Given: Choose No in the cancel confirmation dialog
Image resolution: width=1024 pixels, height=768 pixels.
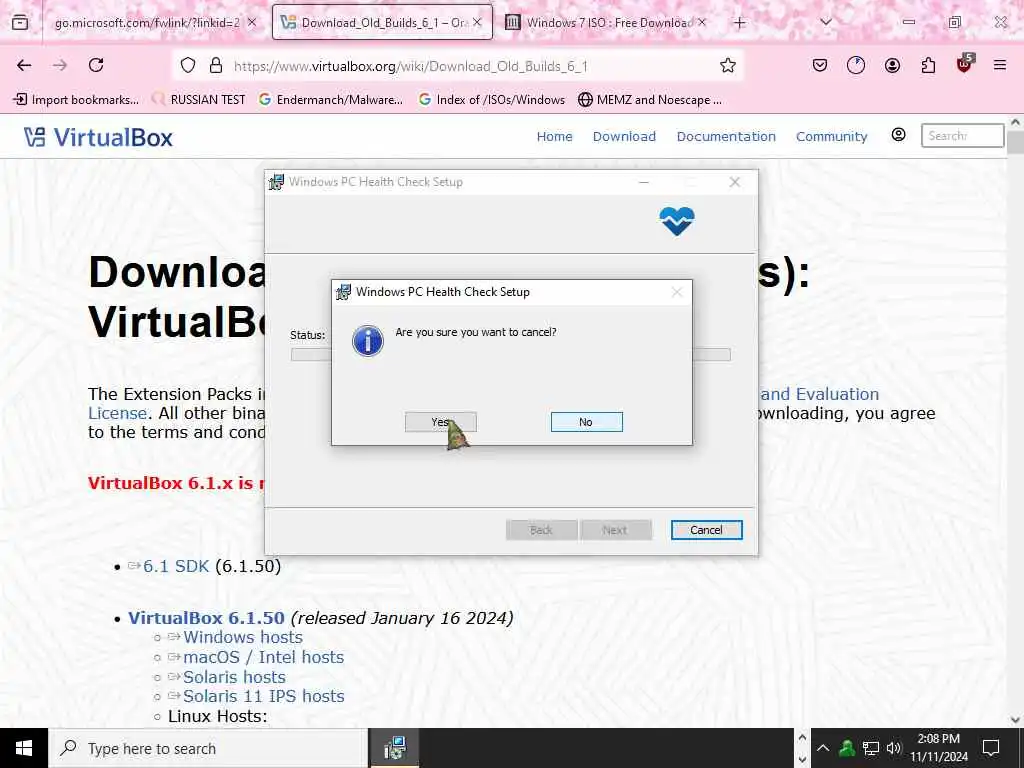Looking at the screenshot, I should 586,422.
